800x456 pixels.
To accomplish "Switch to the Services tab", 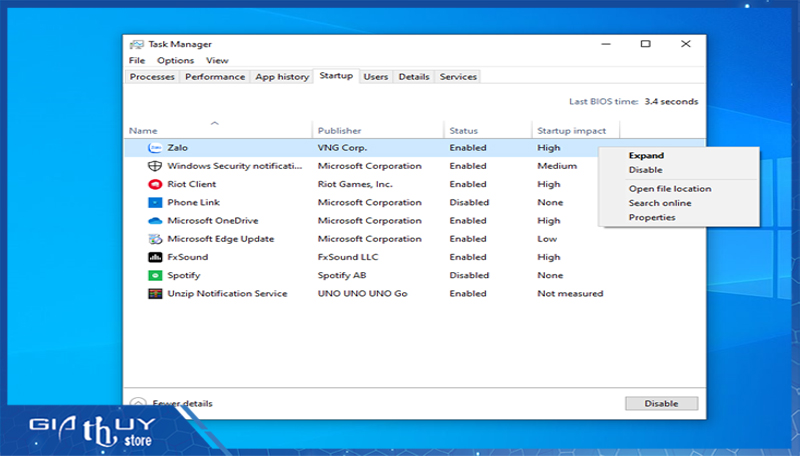I will (458, 77).
